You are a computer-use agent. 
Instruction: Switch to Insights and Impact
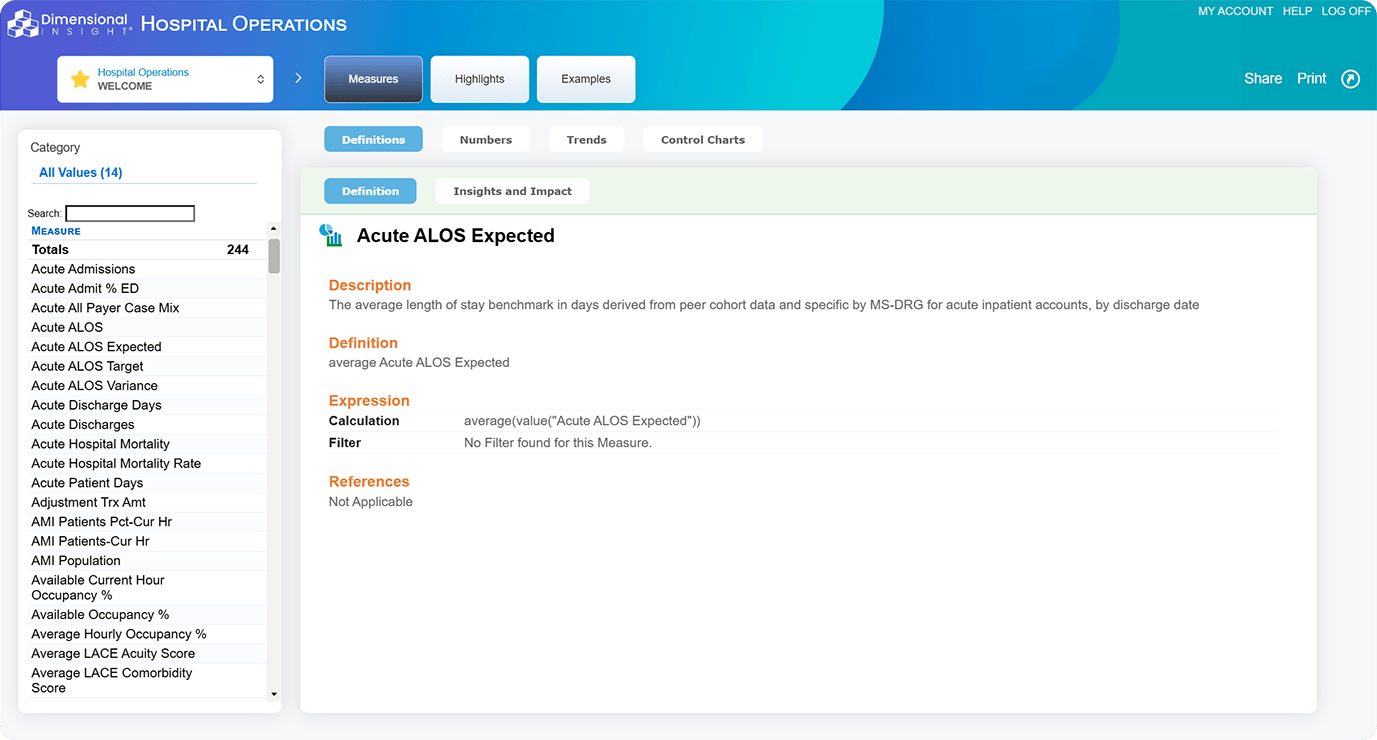512,191
